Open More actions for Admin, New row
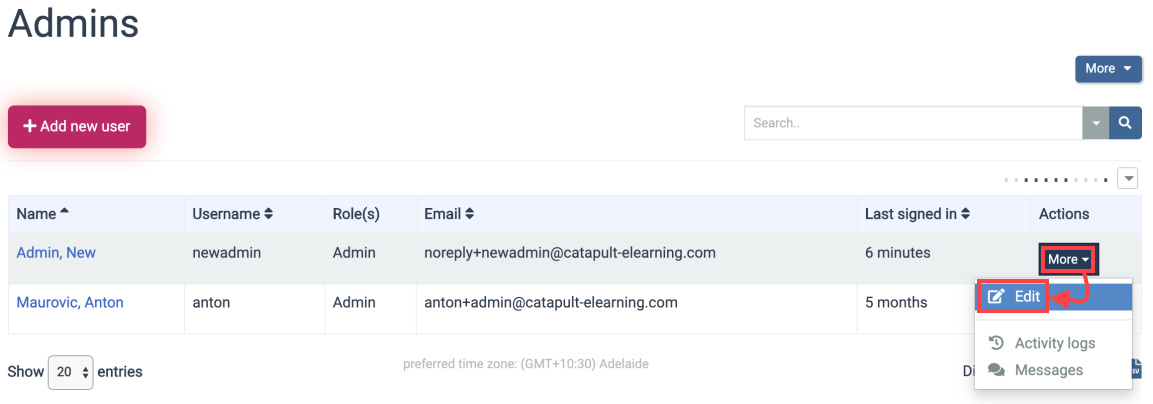 click(1068, 260)
